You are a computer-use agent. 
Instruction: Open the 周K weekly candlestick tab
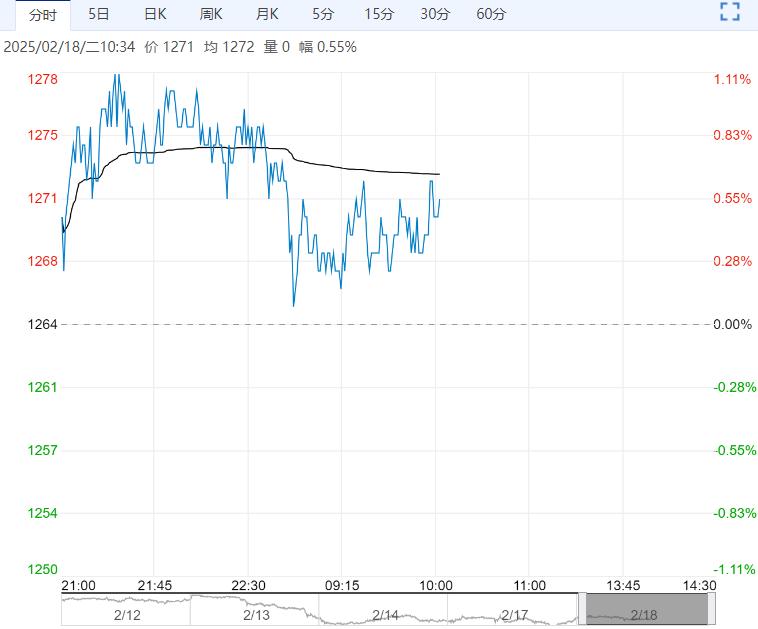click(x=211, y=14)
